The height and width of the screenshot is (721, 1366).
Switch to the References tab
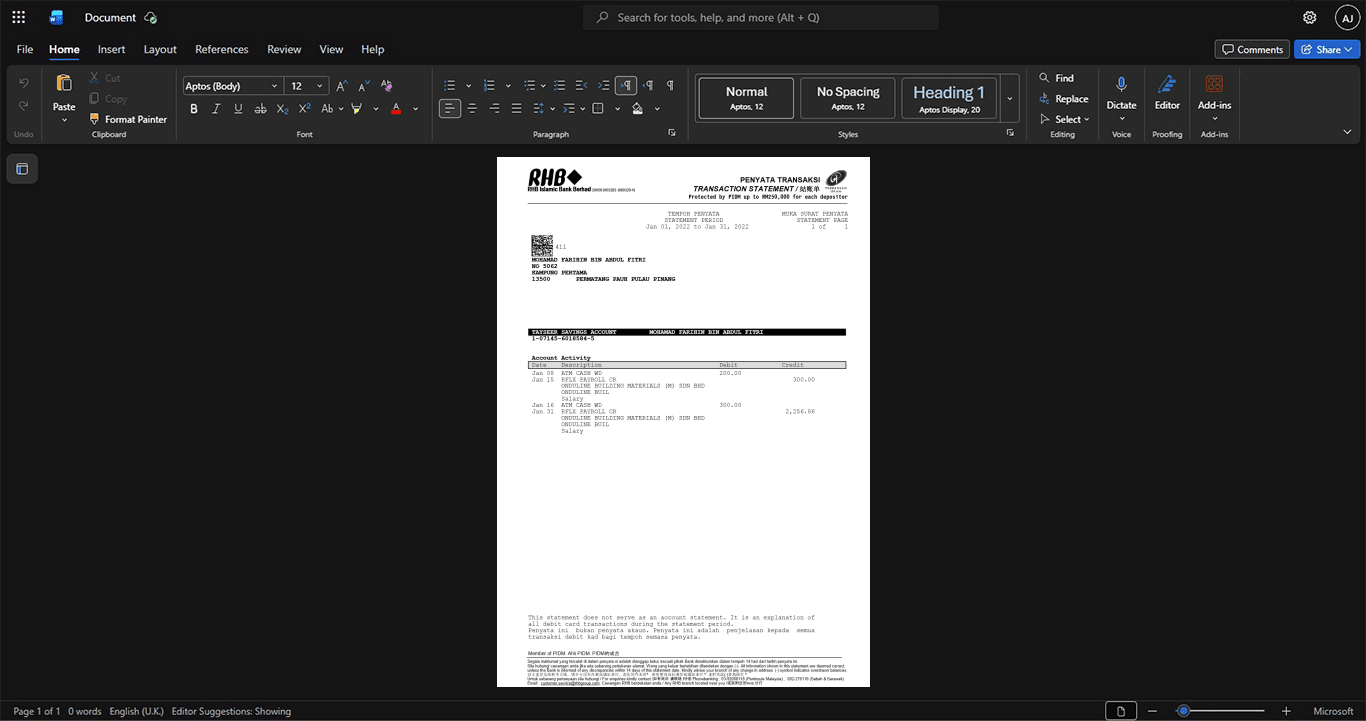222,49
